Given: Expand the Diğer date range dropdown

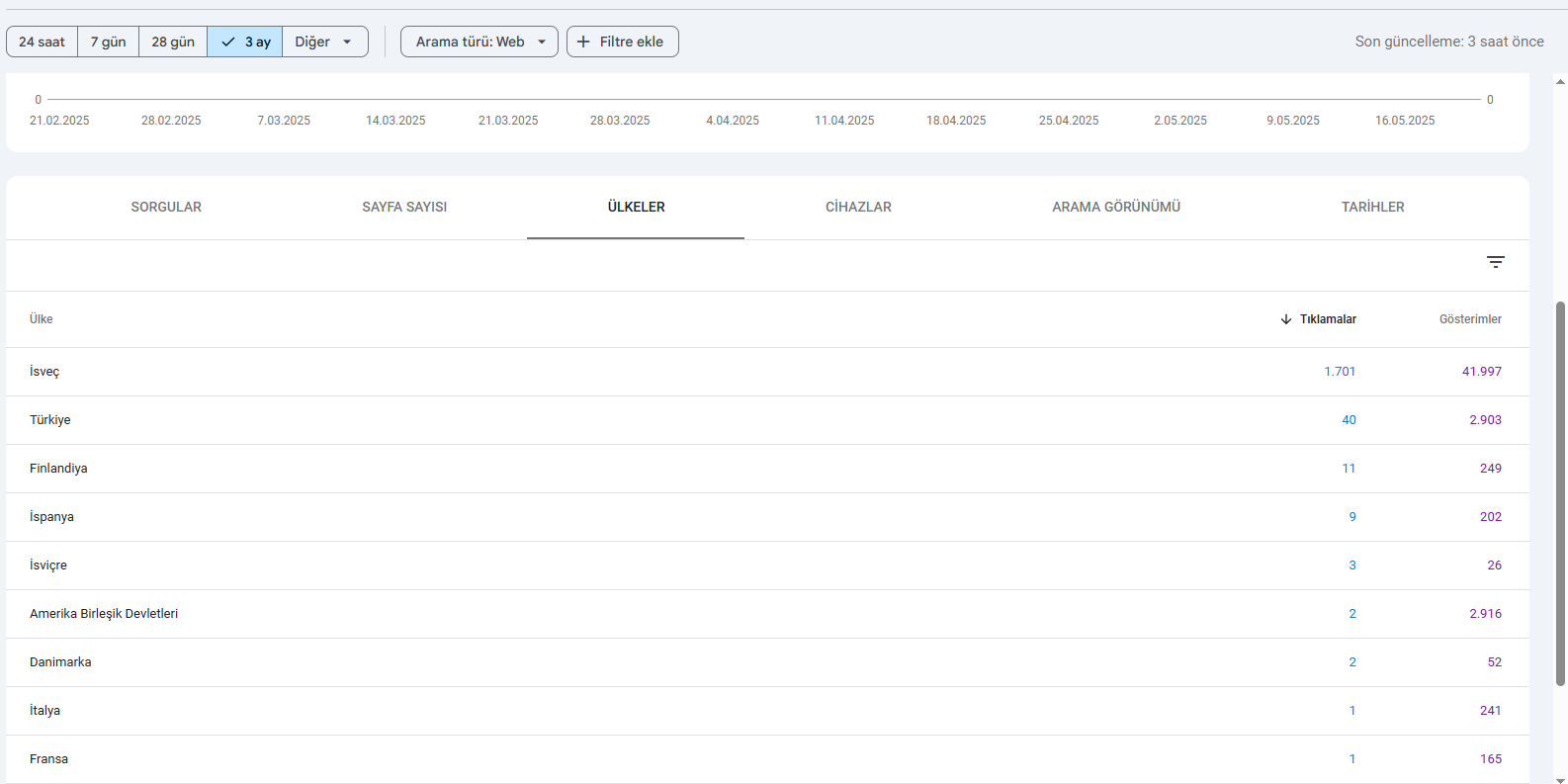Looking at the screenshot, I should (324, 42).
